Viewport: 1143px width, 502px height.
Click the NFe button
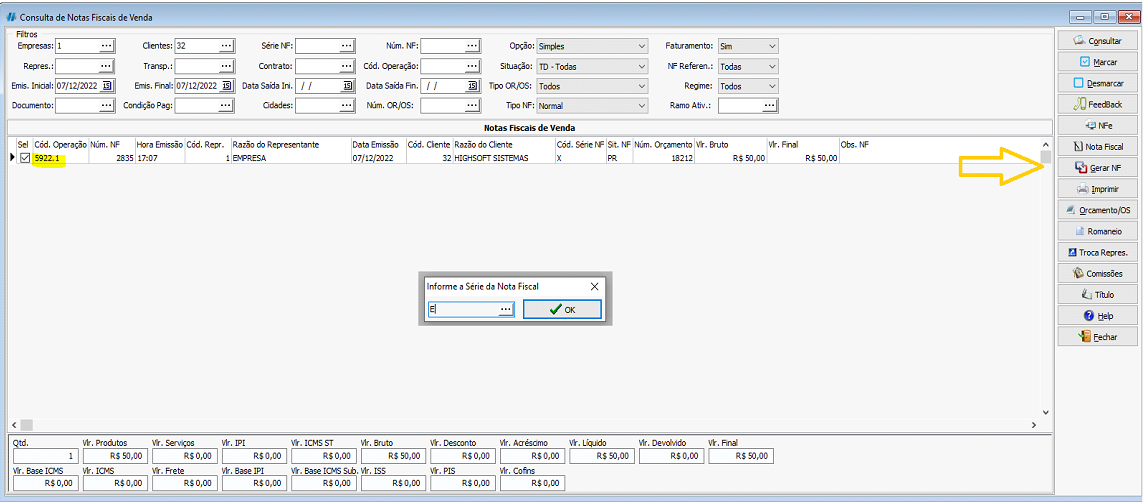click(x=1097, y=126)
